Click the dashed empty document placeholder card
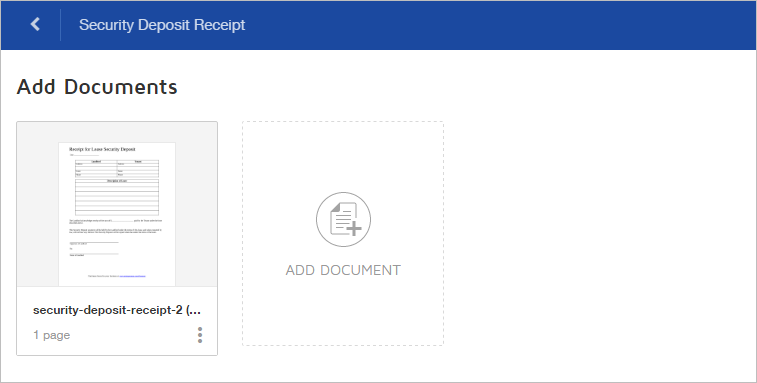Image resolution: width=757 pixels, height=383 pixels. coord(343,233)
